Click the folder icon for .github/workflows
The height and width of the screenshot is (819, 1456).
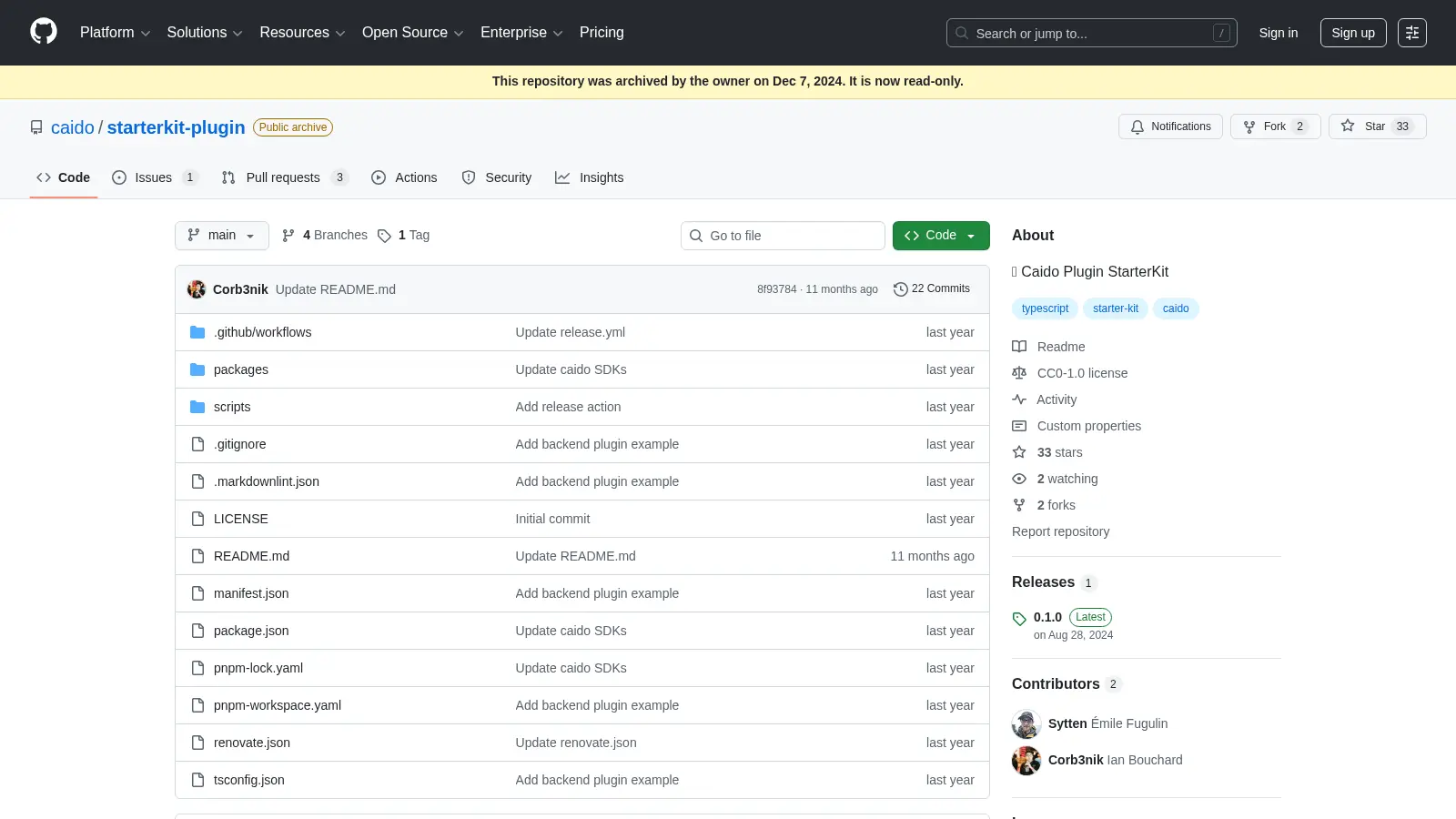pos(197,332)
